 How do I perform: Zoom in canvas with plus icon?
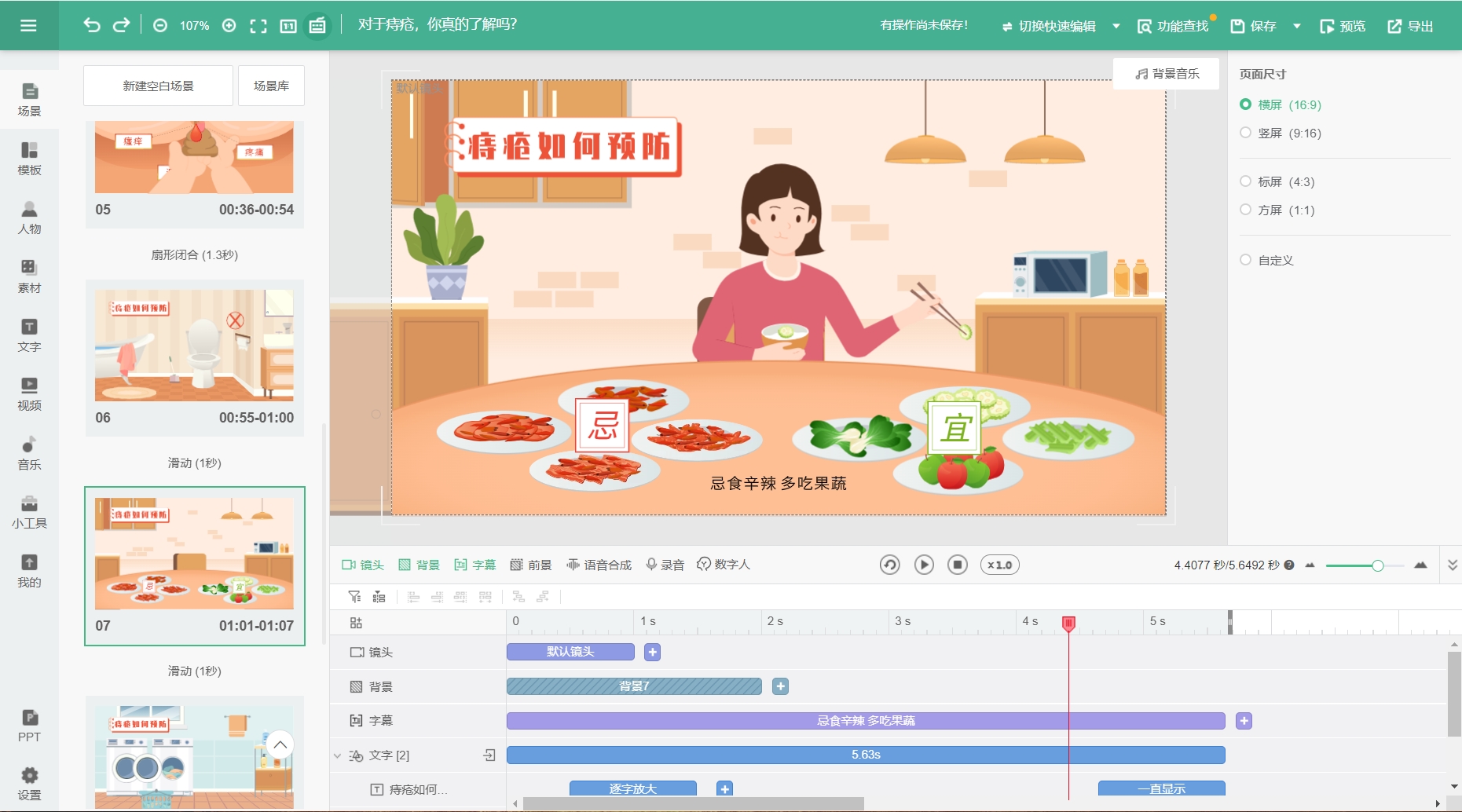[x=229, y=26]
